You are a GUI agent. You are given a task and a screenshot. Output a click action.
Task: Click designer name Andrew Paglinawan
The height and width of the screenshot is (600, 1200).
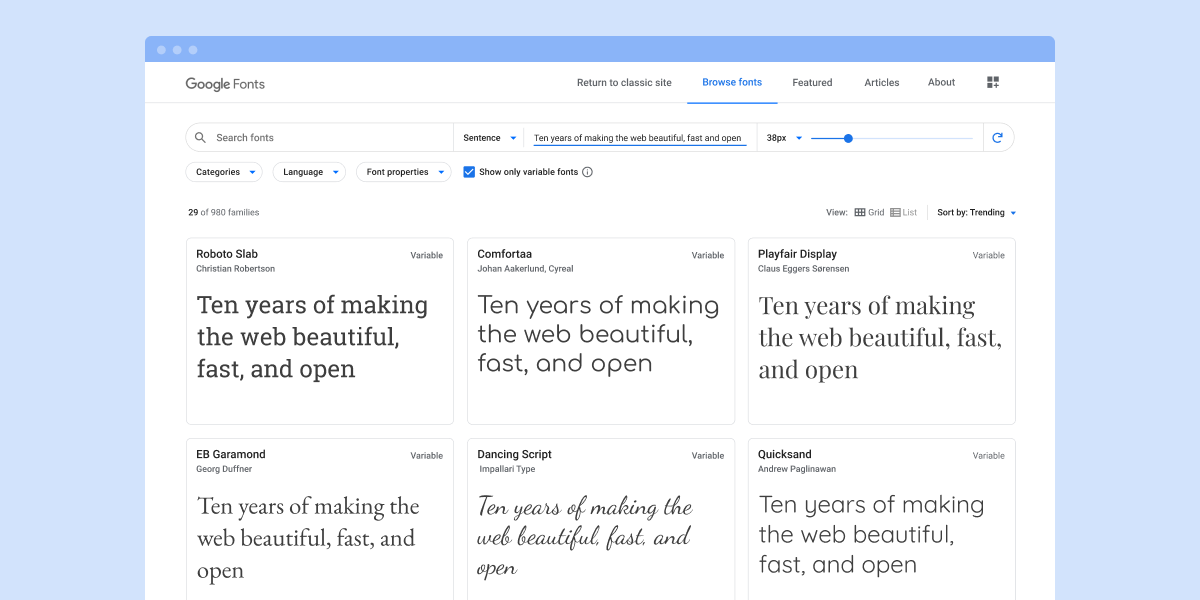pos(797,469)
